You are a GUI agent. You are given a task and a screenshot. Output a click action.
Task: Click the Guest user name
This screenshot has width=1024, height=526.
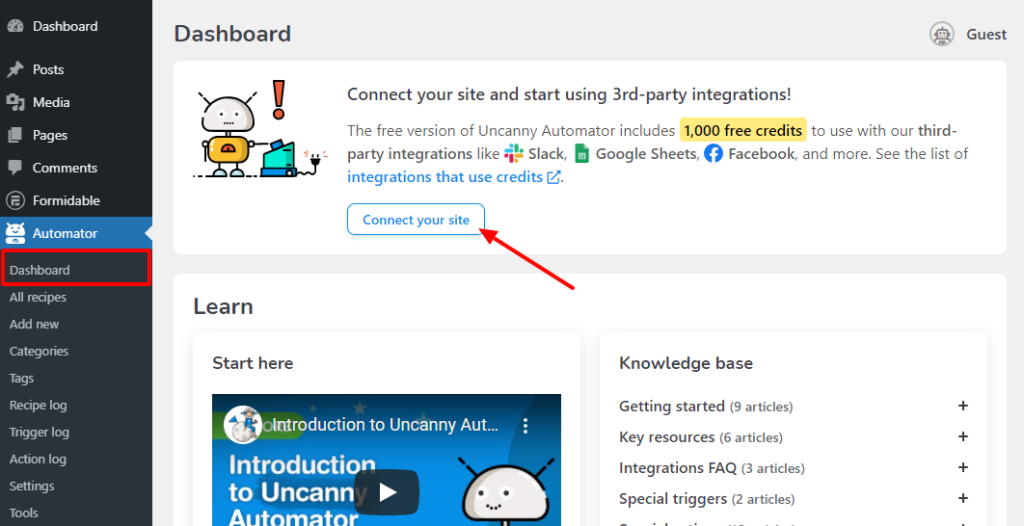tap(987, 34)
